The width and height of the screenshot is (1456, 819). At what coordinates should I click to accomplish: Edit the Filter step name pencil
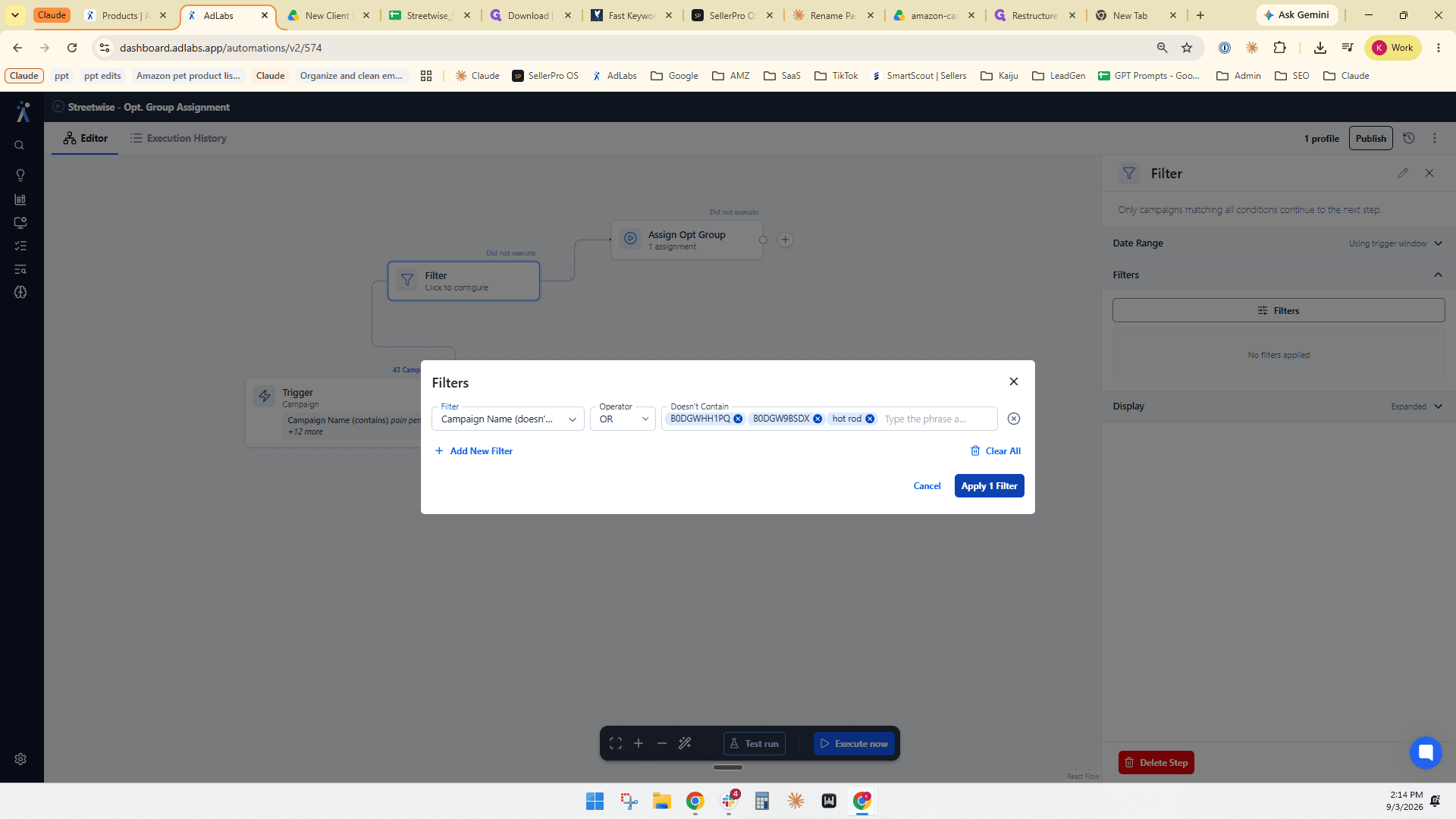(1403, 173)
